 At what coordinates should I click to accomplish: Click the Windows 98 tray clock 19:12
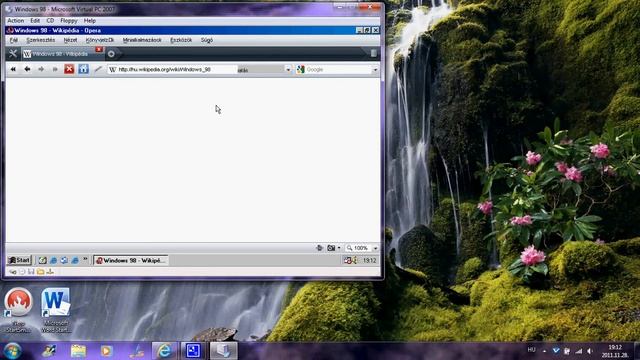point(369,260)
